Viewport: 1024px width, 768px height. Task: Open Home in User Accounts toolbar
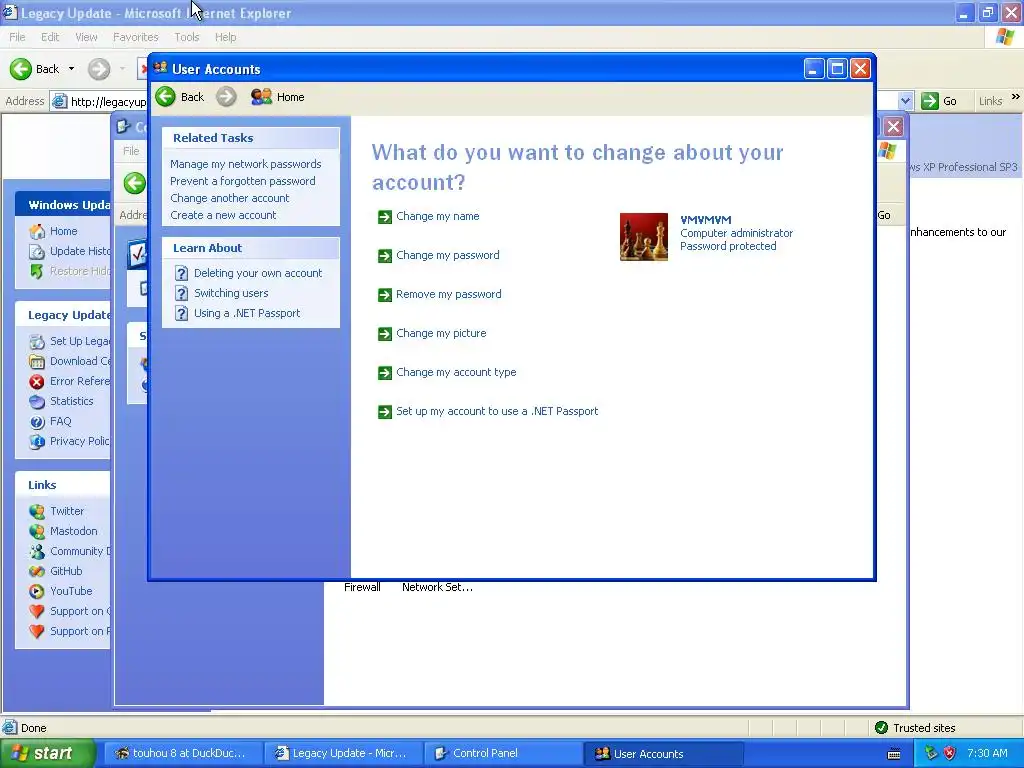(x=278, y=97)
